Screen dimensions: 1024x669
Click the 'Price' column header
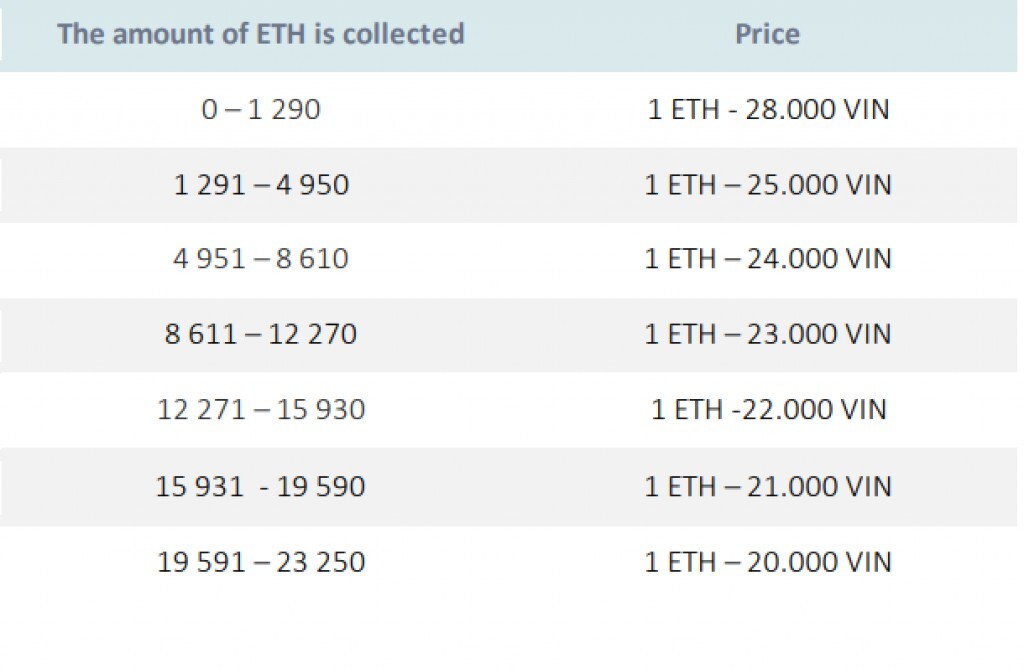tap(767, 34)
